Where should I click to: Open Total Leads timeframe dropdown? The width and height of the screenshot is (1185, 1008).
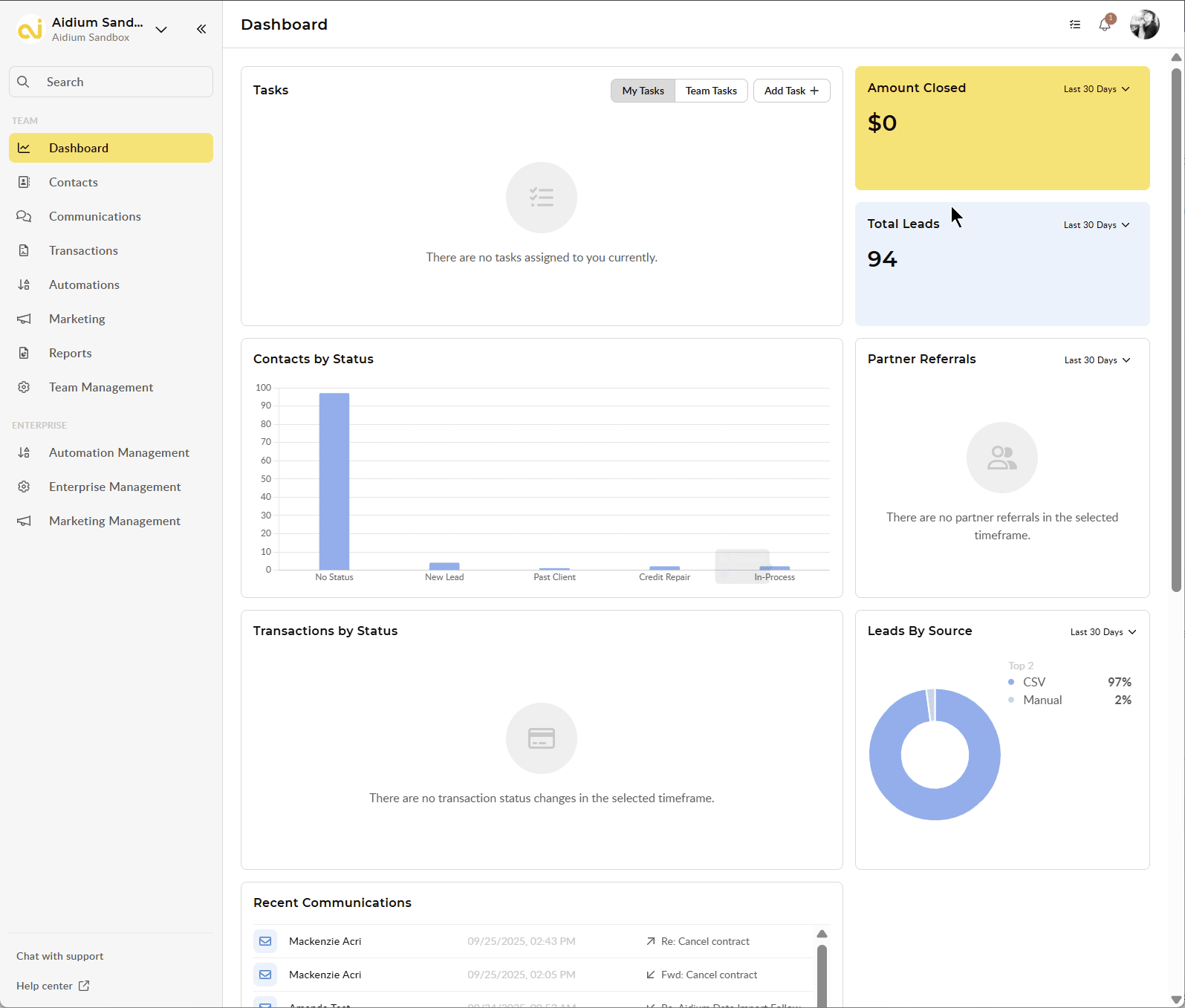coord(1096,225)
